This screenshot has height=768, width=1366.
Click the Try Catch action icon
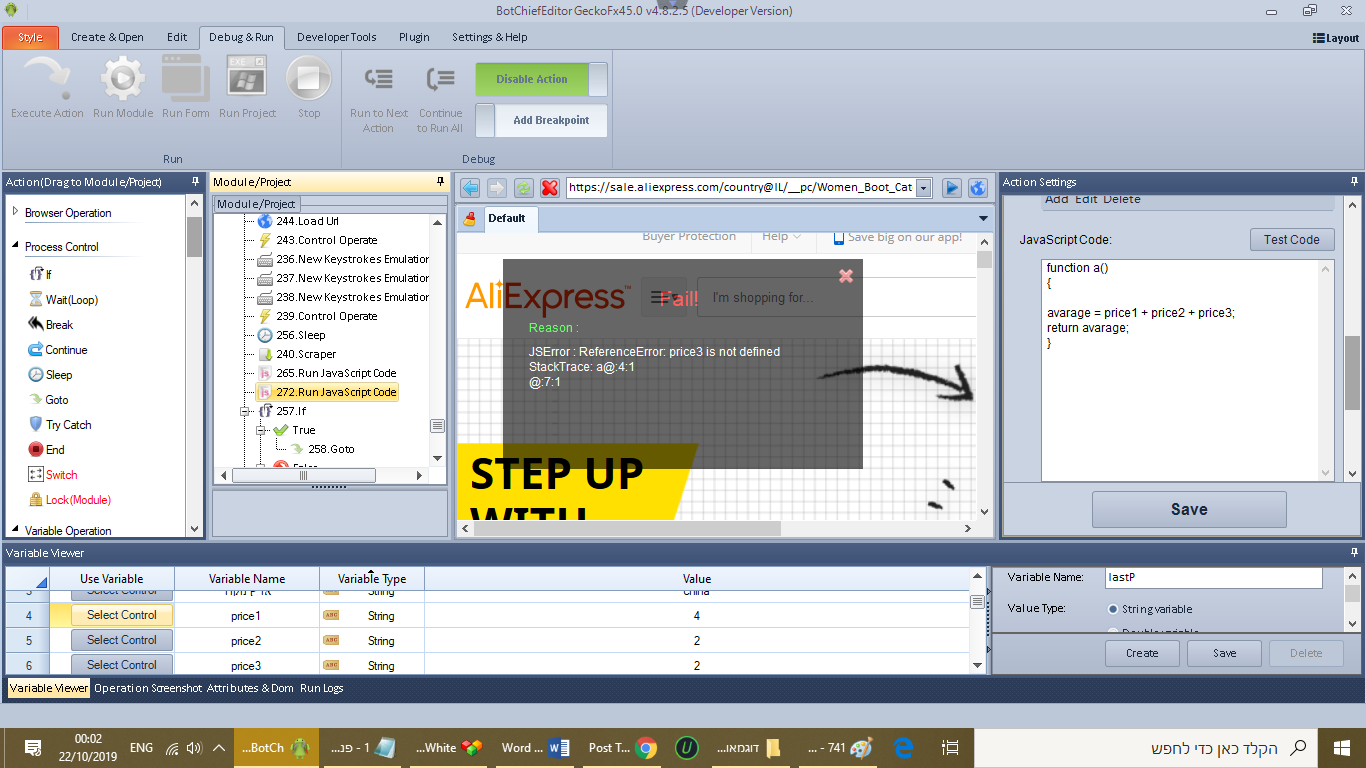coord(36,425)
